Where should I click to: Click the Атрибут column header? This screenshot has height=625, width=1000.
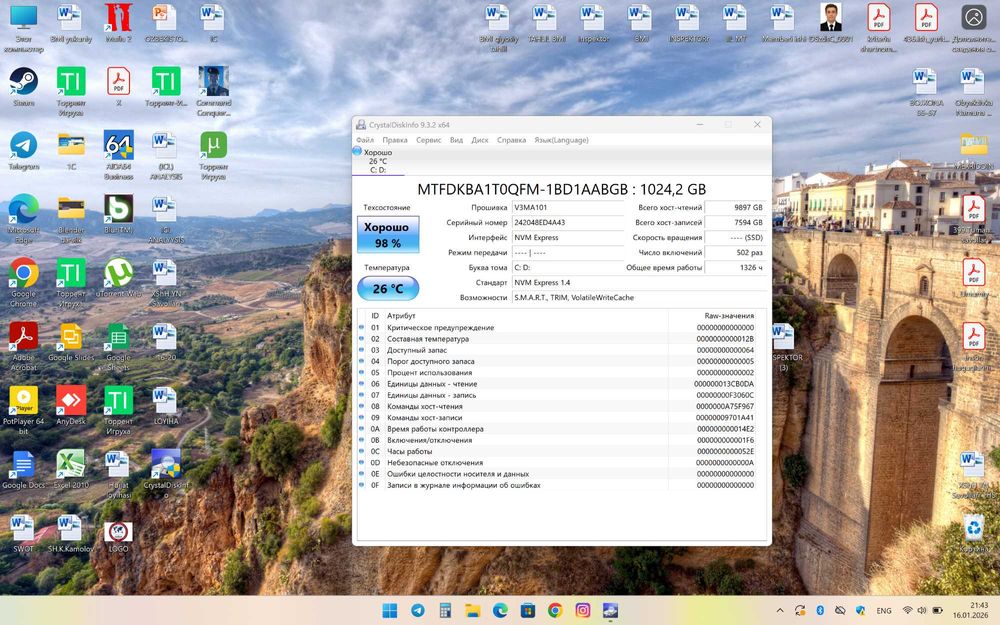point(526,316)
